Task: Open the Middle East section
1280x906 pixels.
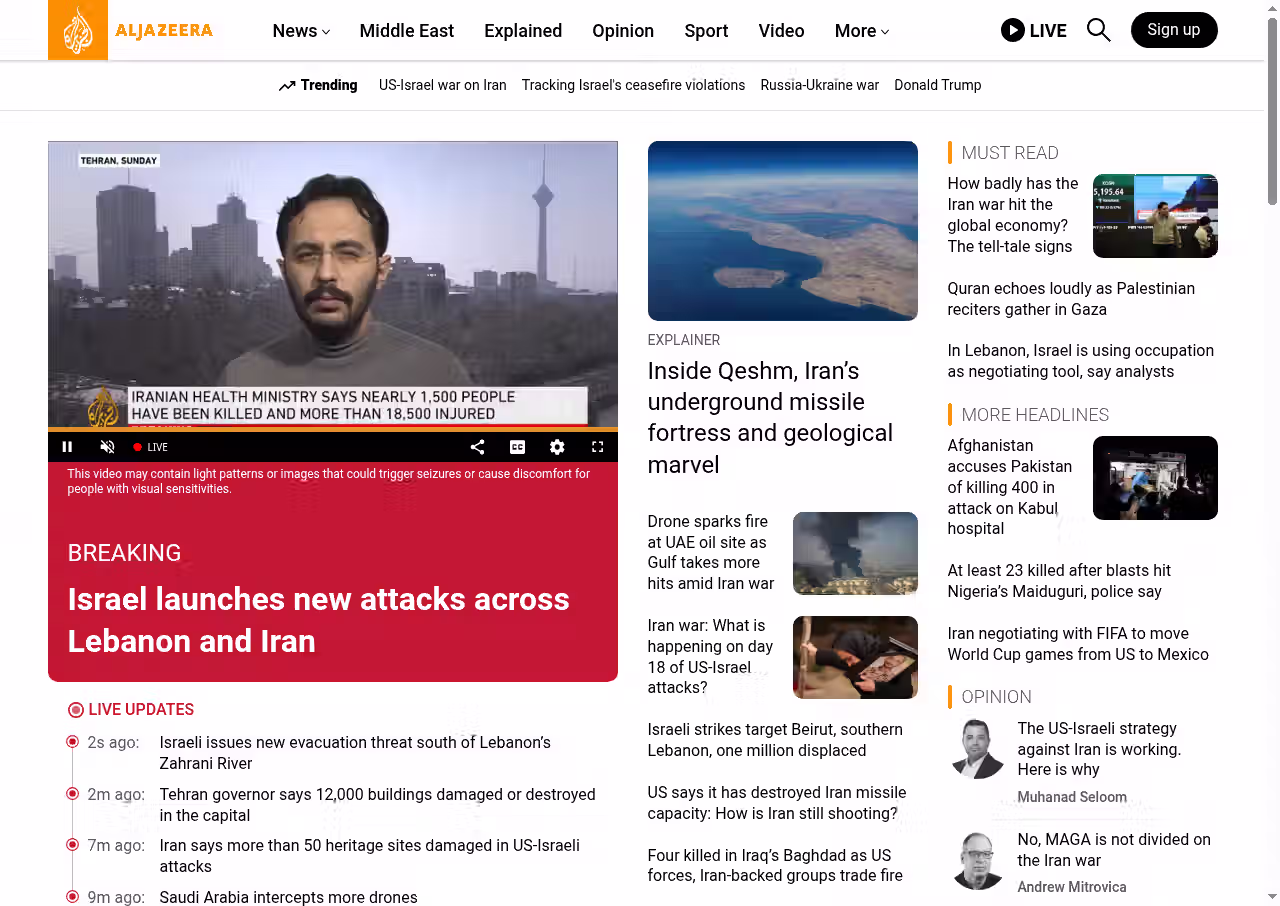Action: click(407, 31)
